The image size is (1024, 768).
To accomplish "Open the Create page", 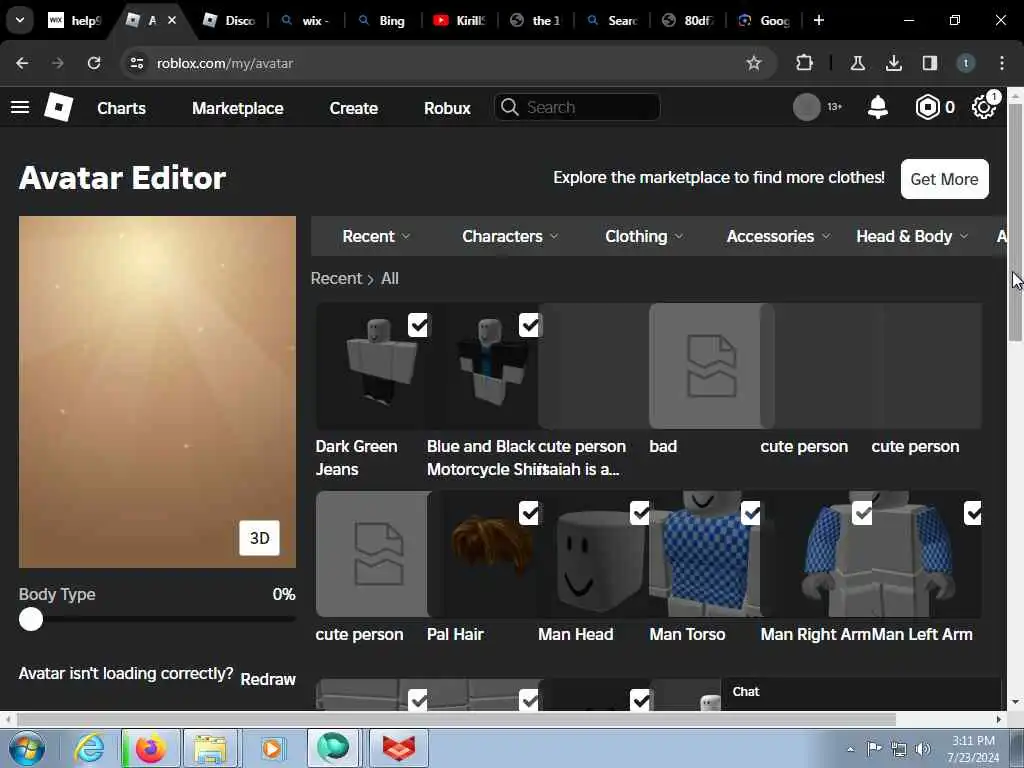I will point(353,108).
